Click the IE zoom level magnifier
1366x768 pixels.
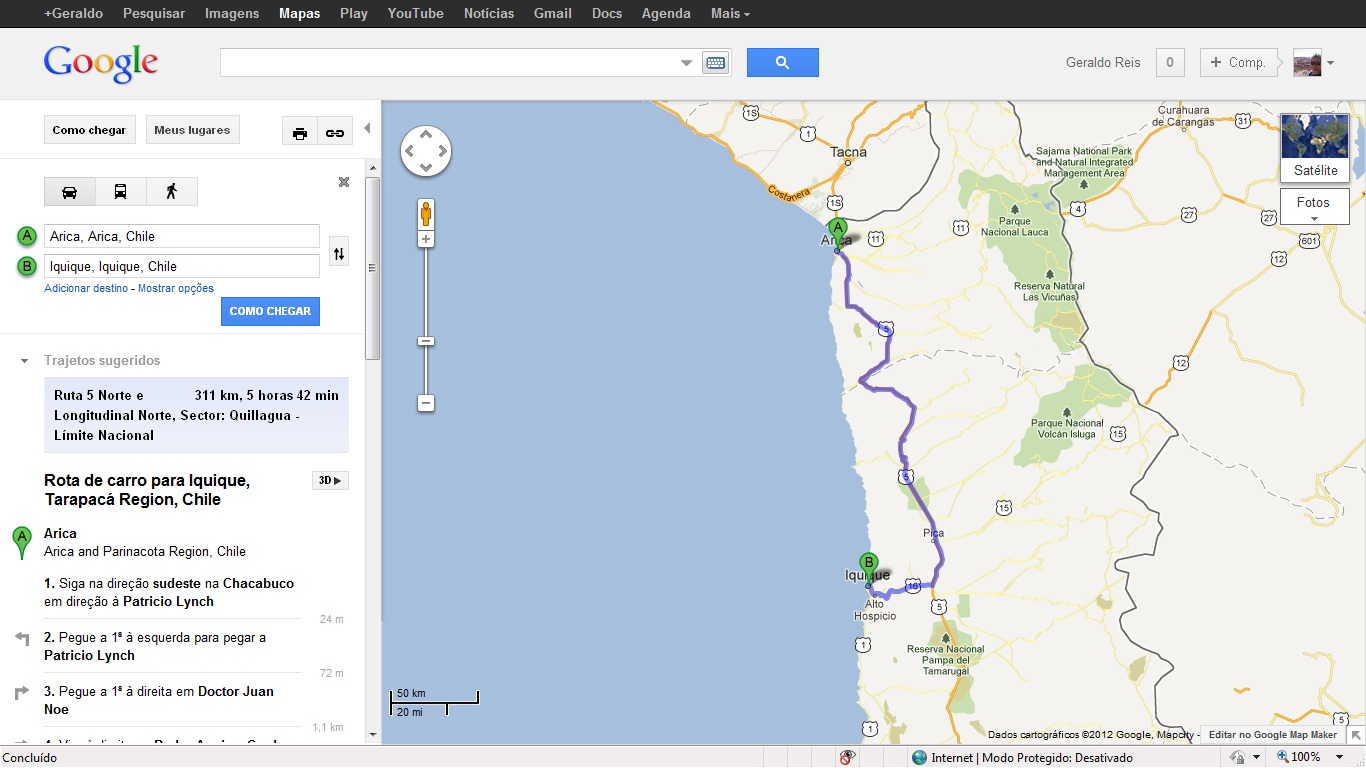1283,757
